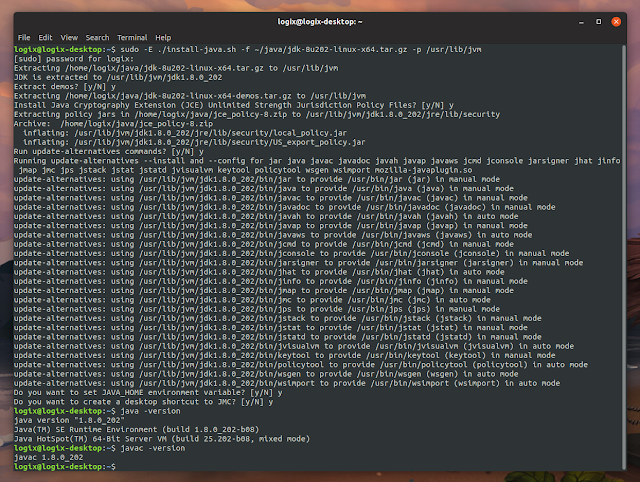Close the terminal window
The height and width of the screenshot is (482, 640).
tap(616, 22)
